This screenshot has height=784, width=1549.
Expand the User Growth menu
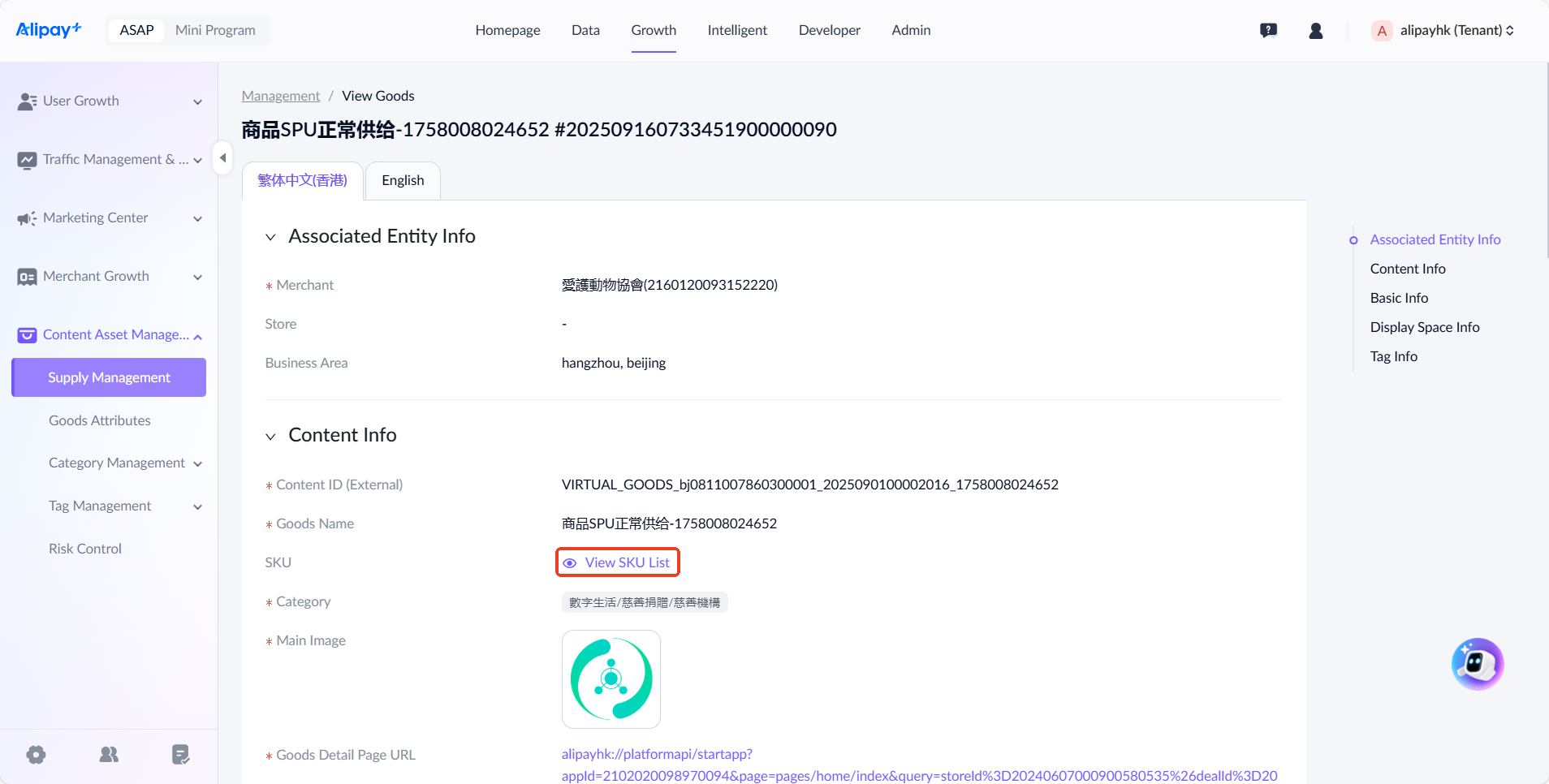[x=109, y=101]
